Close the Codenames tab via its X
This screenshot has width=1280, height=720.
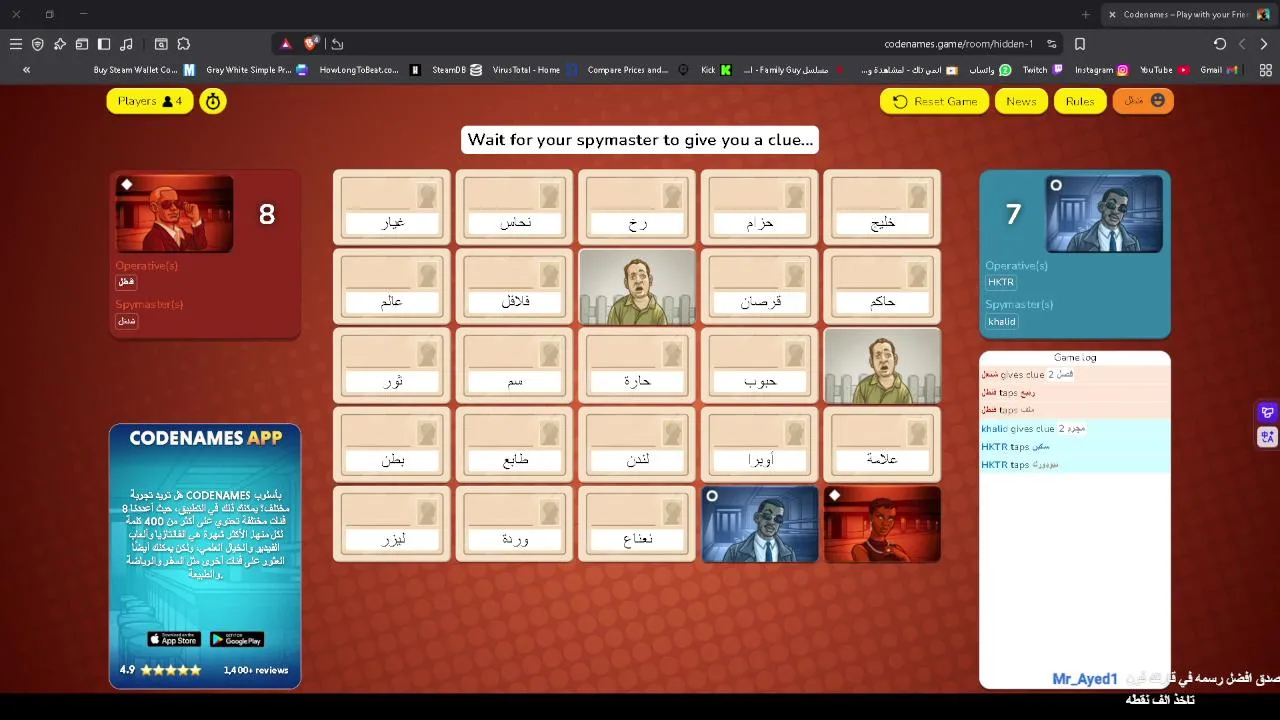pos(1112,14)
